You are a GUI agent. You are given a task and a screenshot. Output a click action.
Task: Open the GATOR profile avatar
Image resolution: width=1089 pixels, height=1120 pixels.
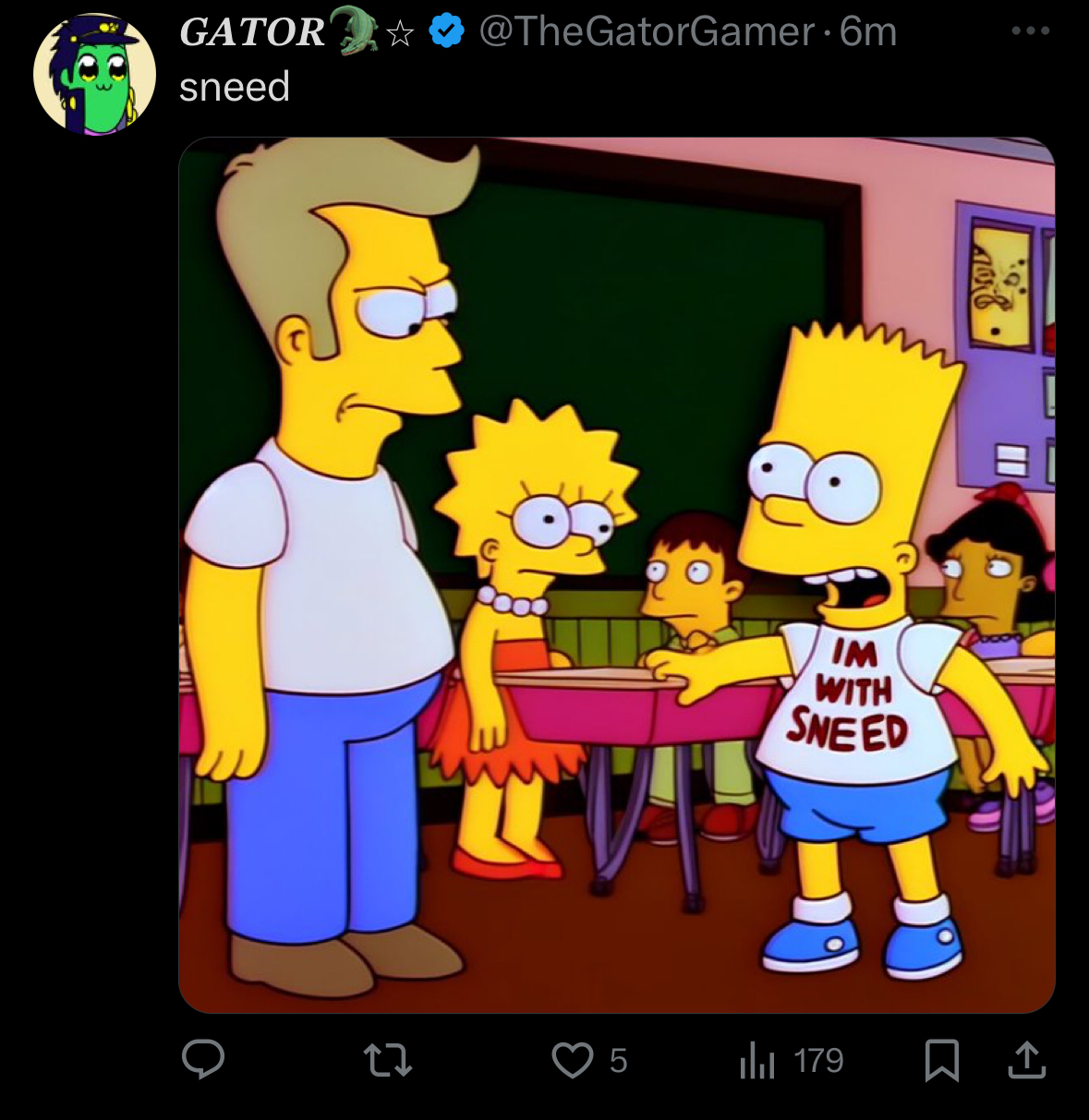click(95, 74)
